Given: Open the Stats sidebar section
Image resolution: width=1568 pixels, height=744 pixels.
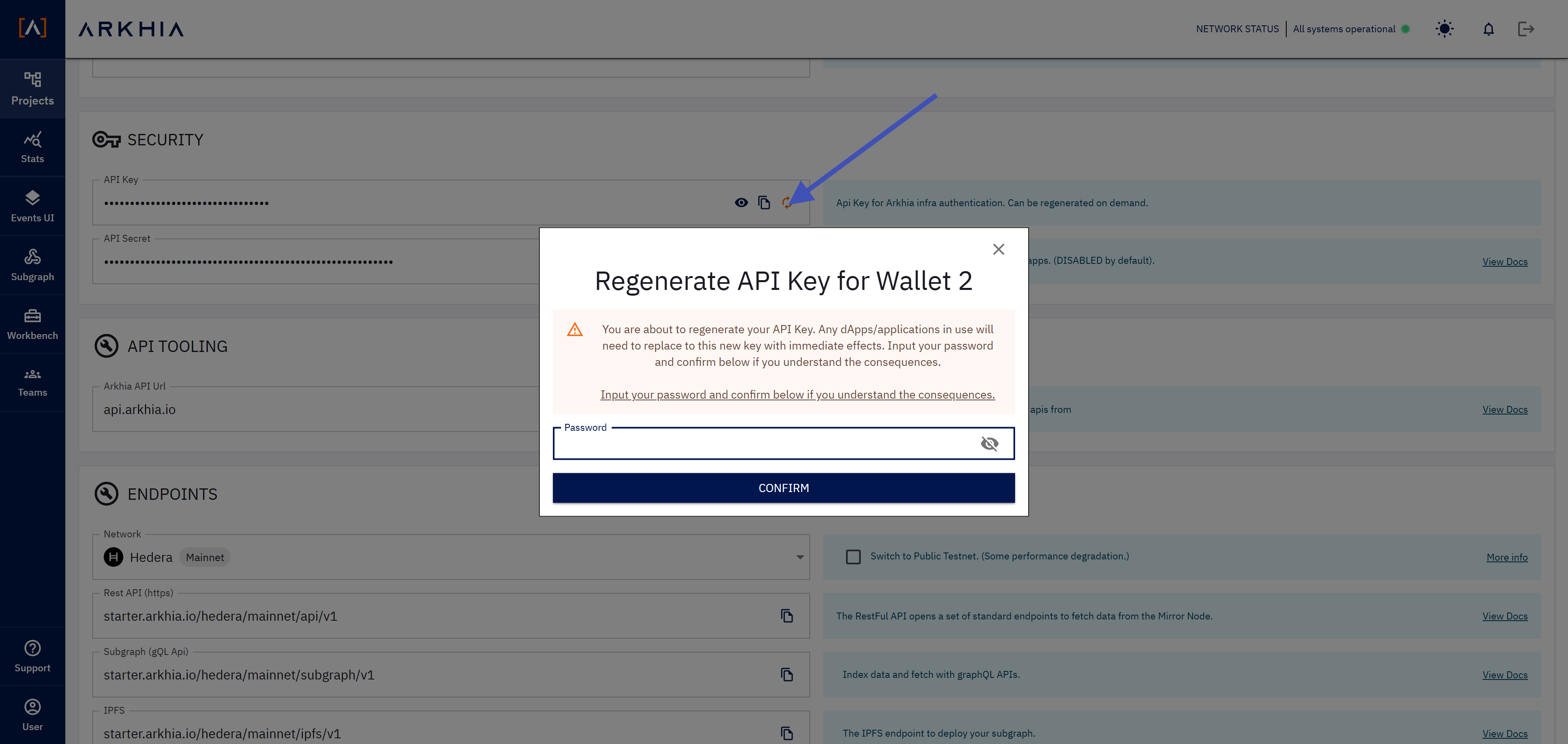Looking at the screenshot, I should [32, 148].
